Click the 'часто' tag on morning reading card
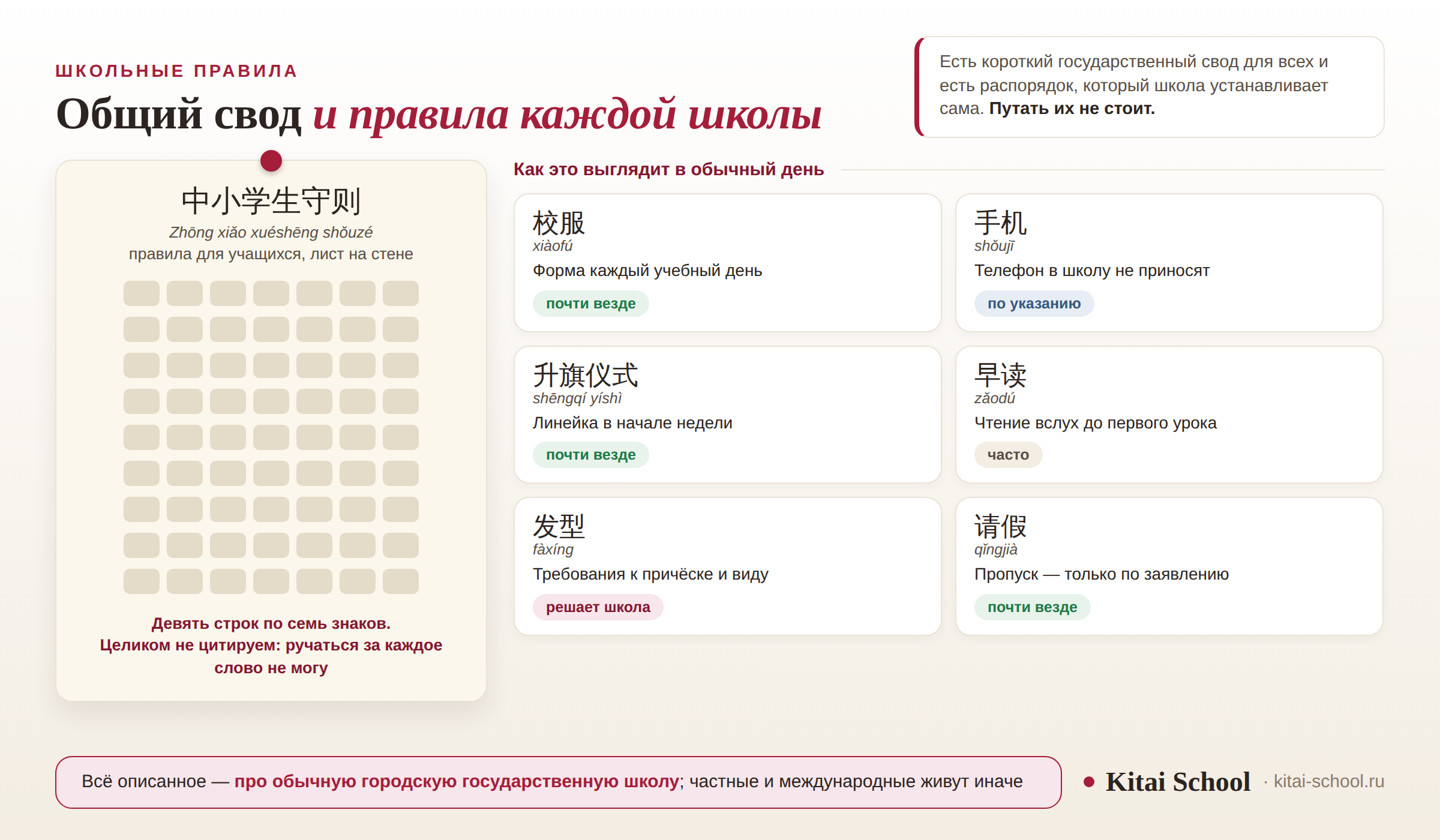 [x=1009, y=455]
